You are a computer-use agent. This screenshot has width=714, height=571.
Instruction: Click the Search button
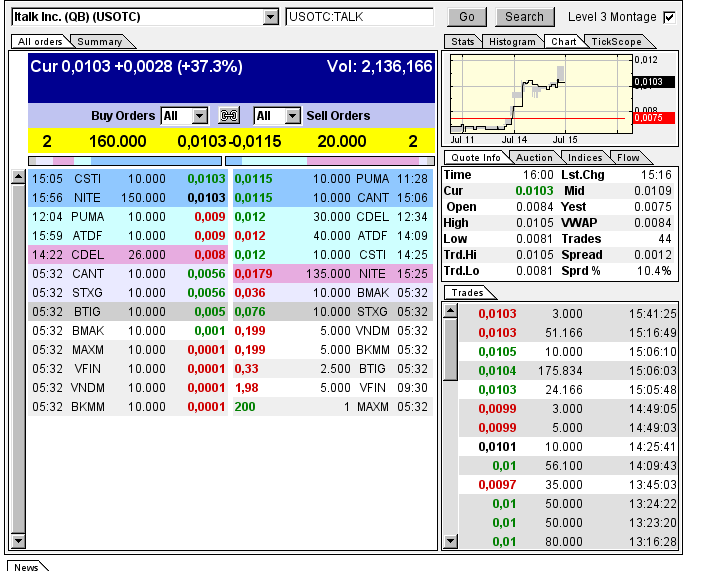525,17
